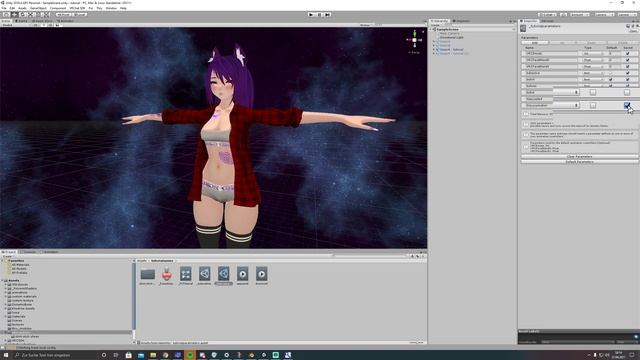
Task: Click the Step frame button
Action: [x=327, y=14]
